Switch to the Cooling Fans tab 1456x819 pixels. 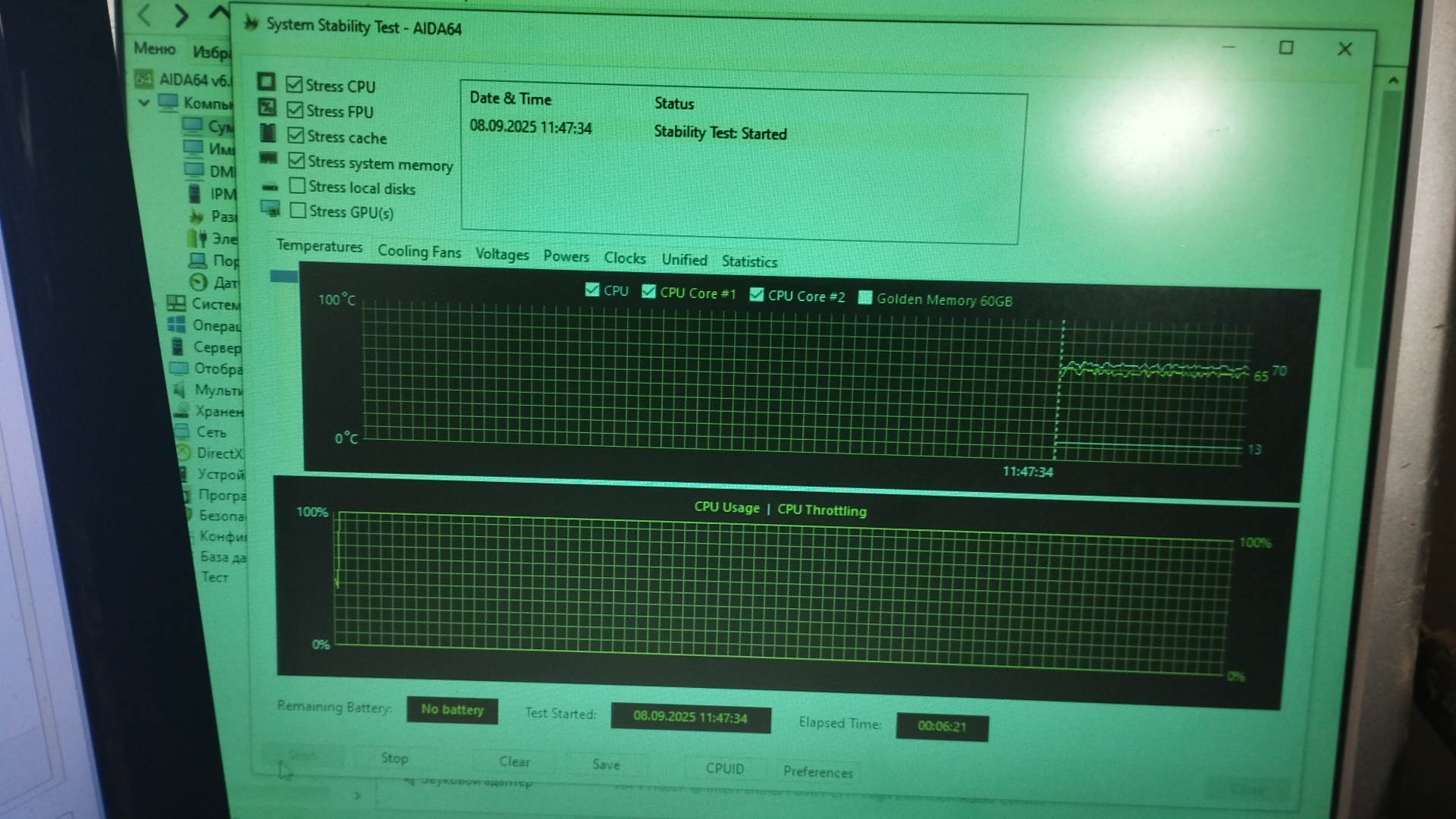click(x=419, y=252)
